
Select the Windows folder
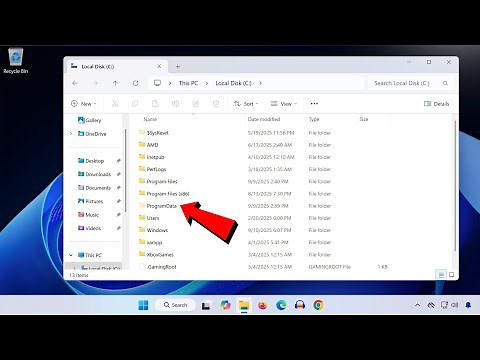coord(153,230)
